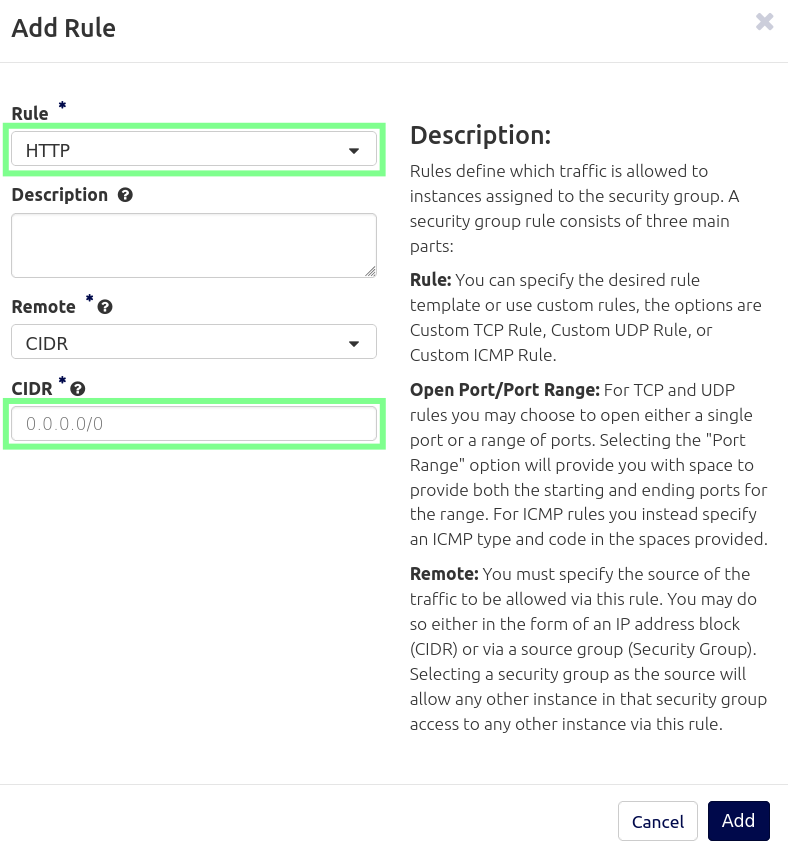788x853 pixels.
Task: Open the Rule dropdown showing HTTP
Action: (194, 150)
